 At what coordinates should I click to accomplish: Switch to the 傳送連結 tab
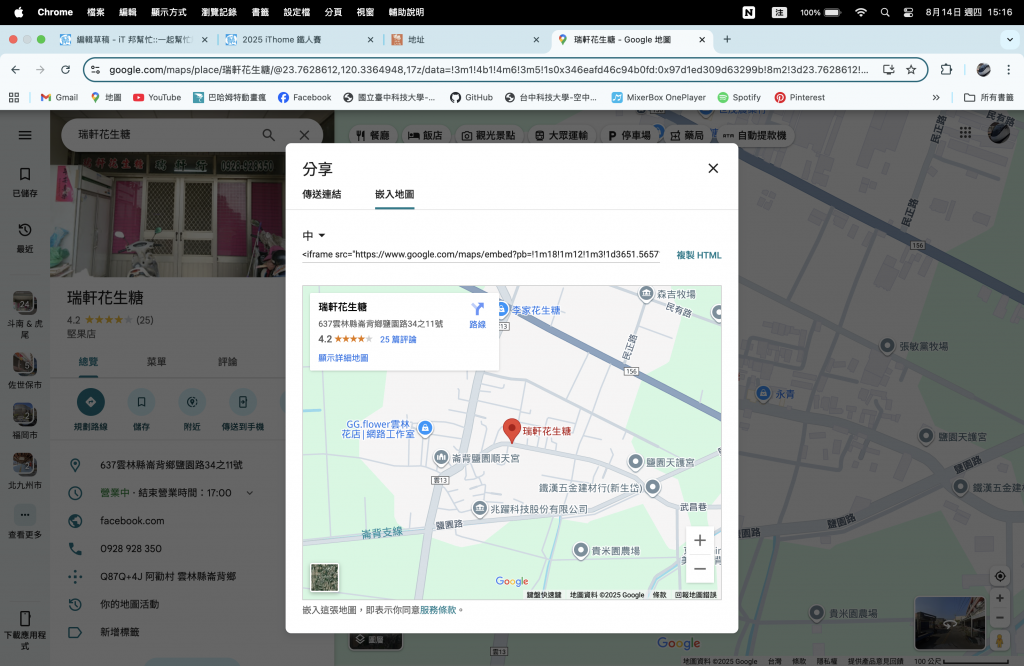[x=321, y=194]
